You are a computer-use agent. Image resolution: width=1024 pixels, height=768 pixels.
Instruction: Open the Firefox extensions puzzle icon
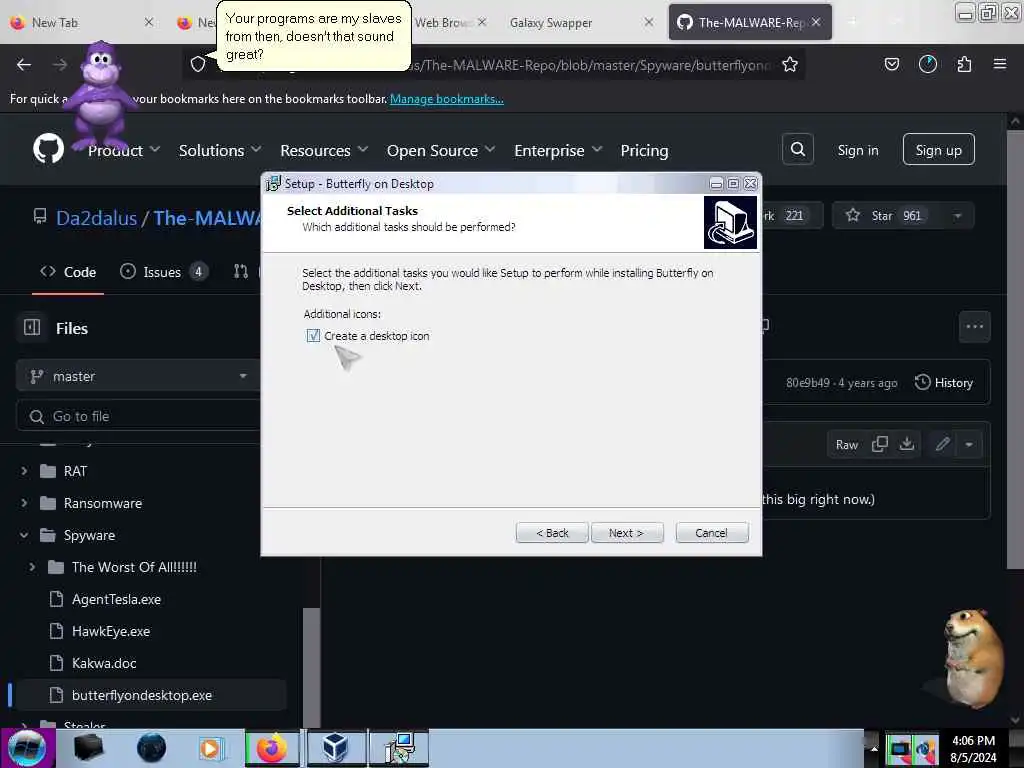(x=964, y=64)
